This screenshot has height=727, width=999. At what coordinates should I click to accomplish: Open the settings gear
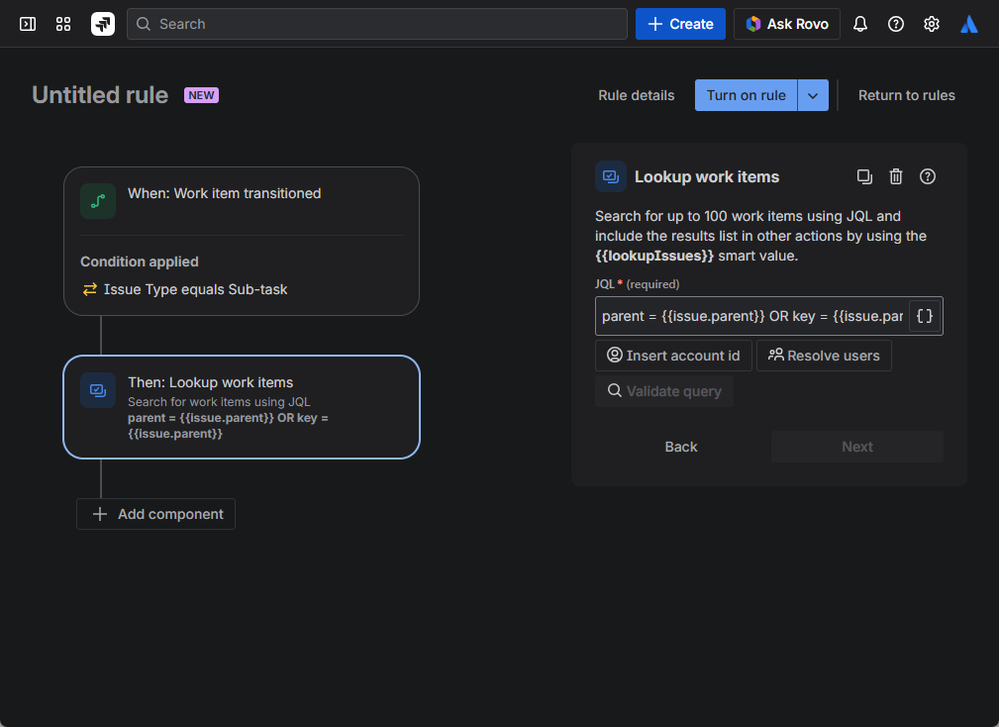[x=931, y=24]
